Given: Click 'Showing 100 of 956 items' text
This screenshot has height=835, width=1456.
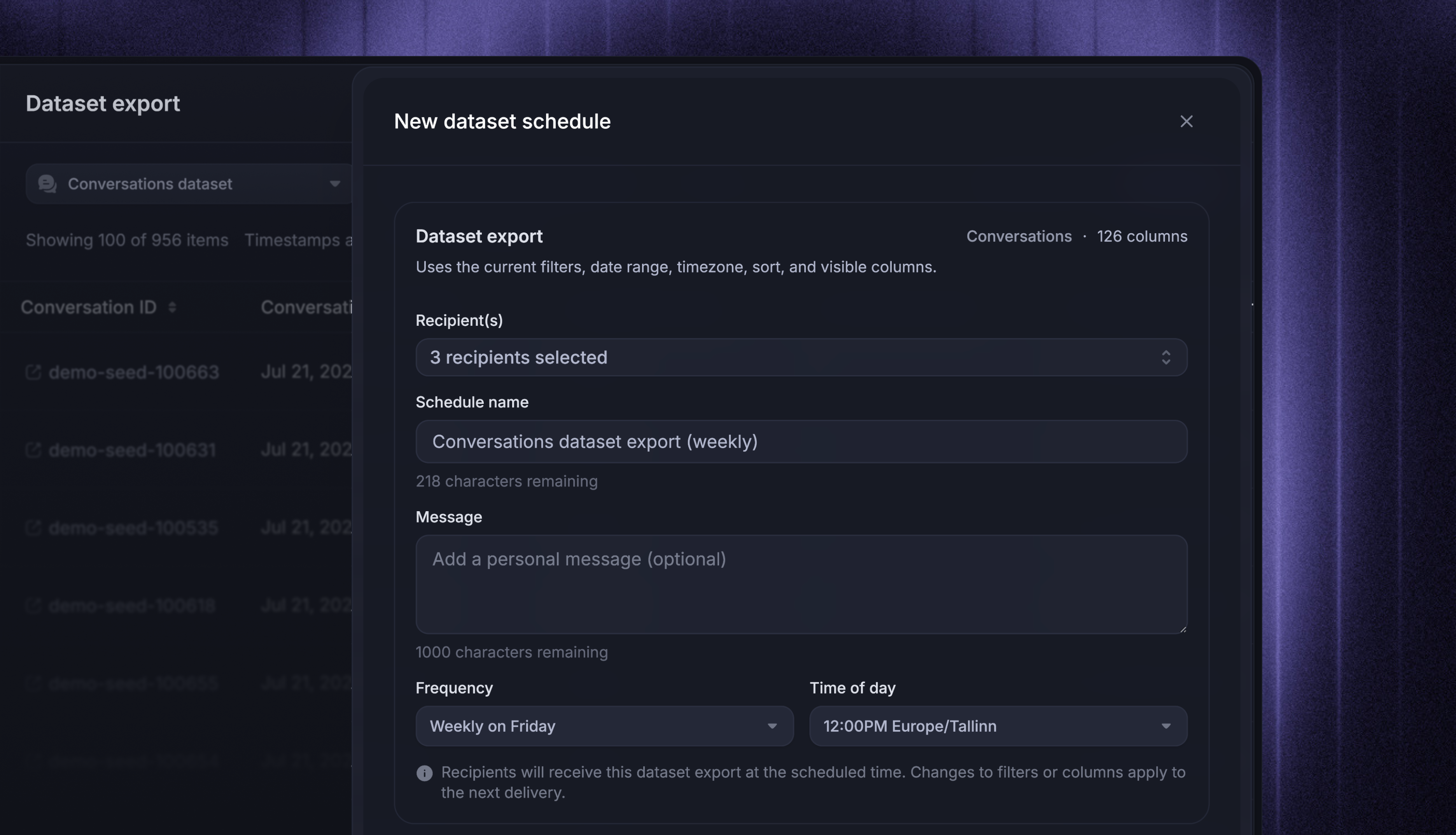Looking at the screenshot, I should click(x=127, y=240).
